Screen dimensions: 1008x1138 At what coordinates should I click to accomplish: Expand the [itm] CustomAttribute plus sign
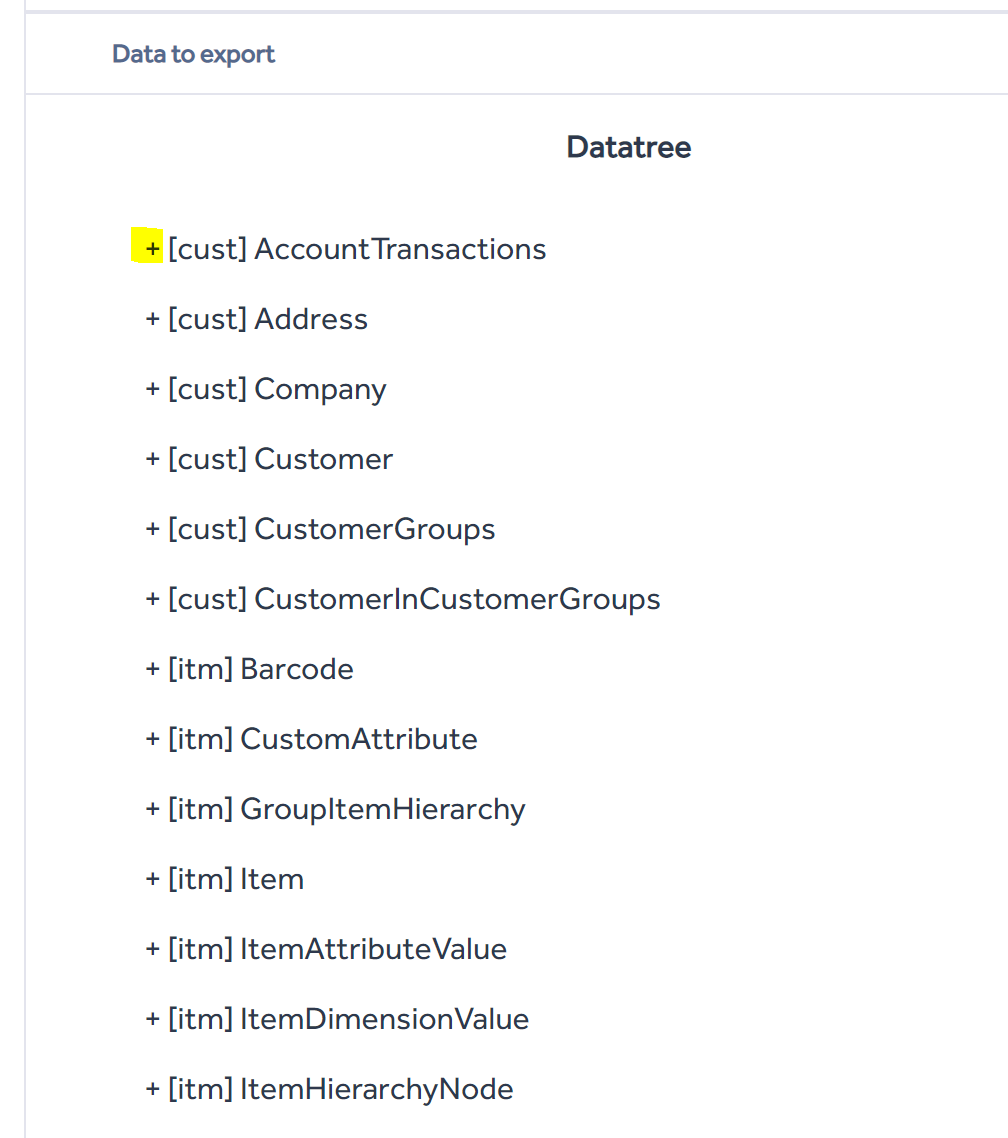152,740
